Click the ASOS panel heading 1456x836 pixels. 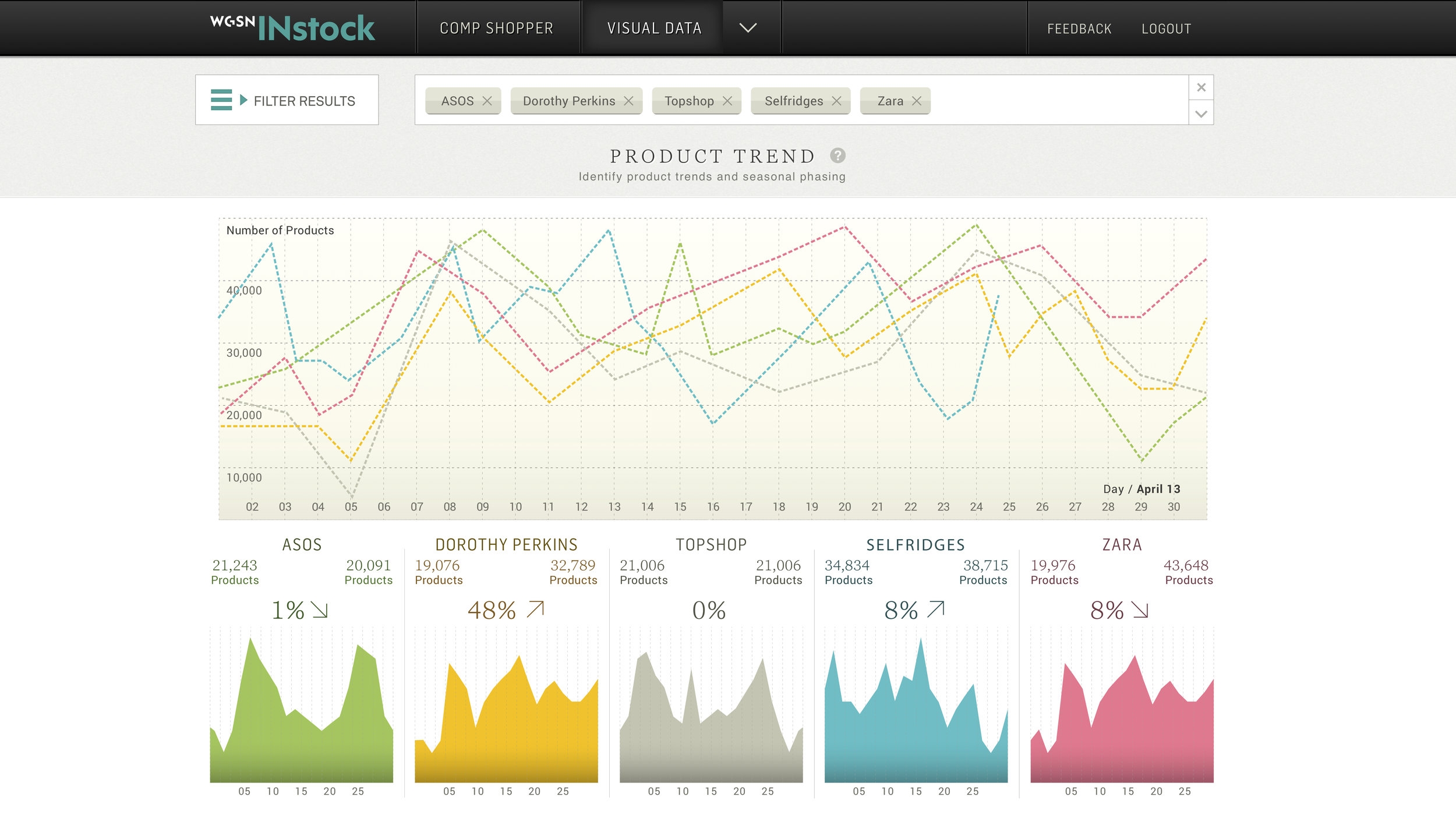click(x=302, y=545)
